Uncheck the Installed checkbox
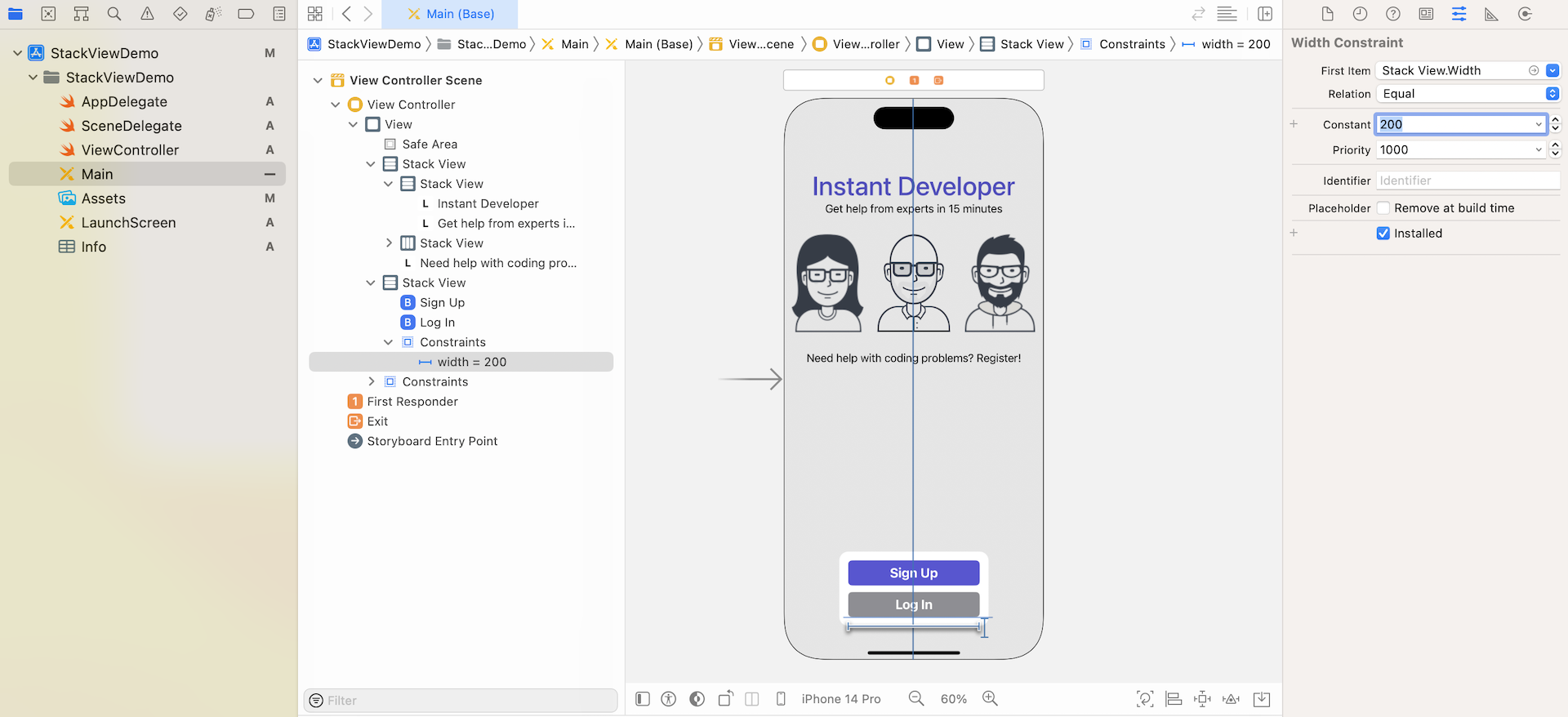 (1383, 234)
